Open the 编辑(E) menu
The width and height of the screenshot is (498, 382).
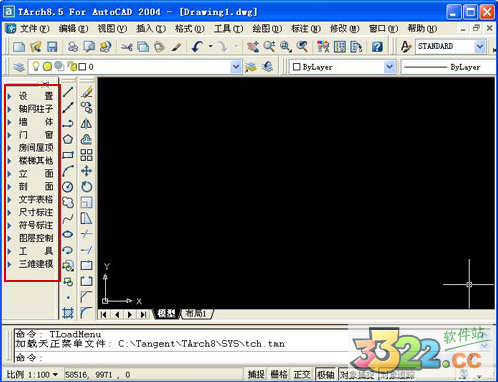point(74,29)
